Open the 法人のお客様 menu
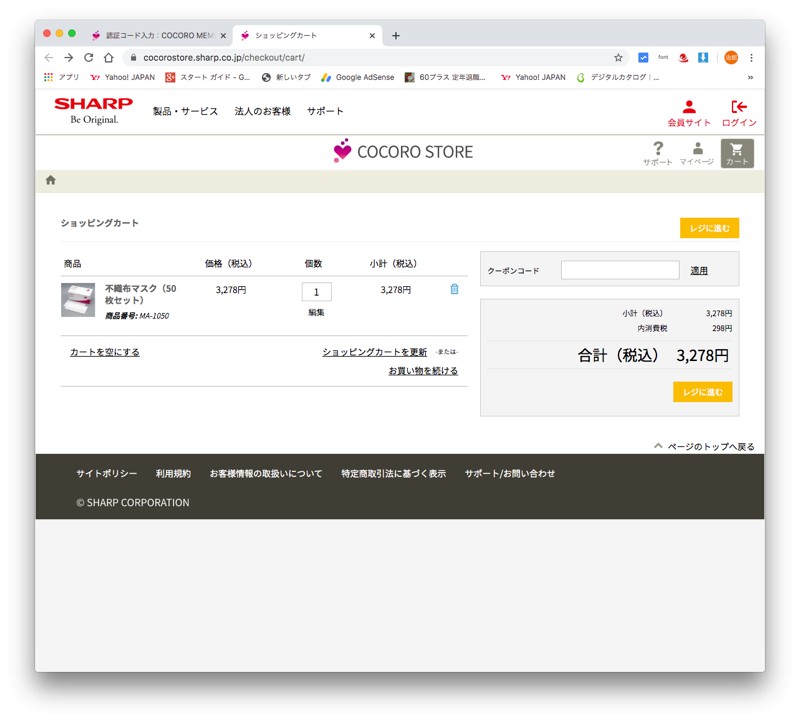800x722 pixels. pos(262,111)
